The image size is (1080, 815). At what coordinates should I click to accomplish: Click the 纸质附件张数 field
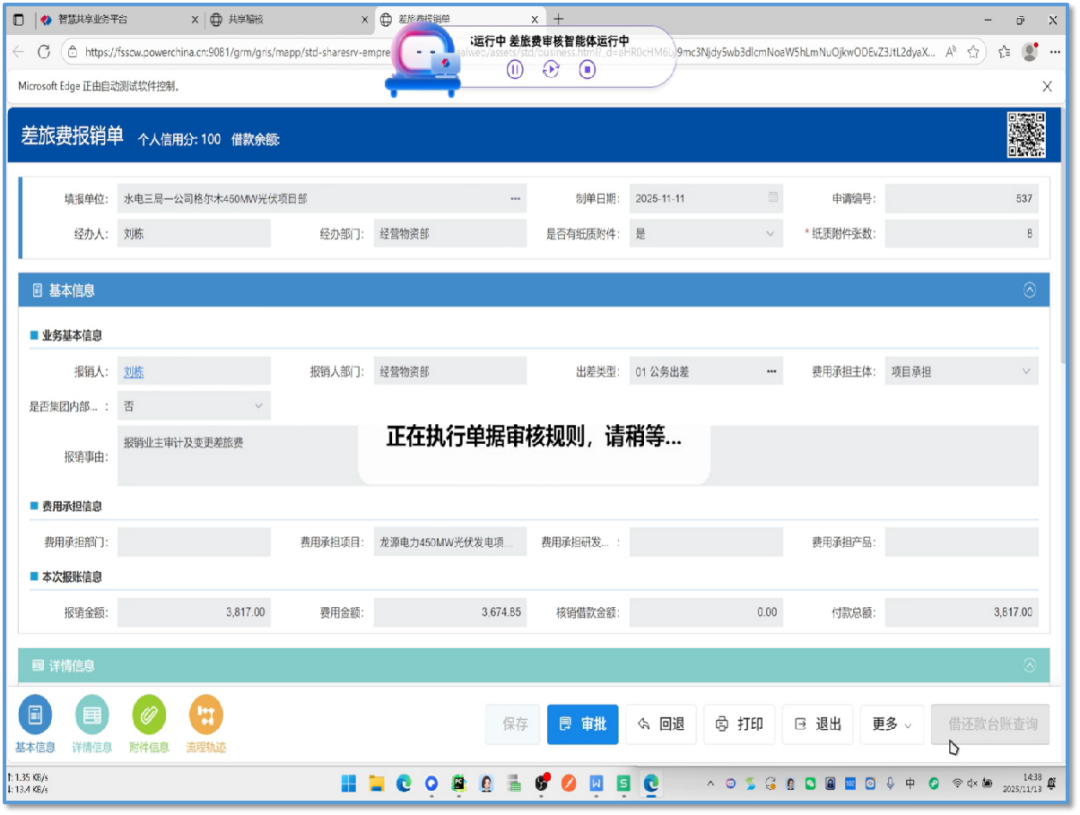coord(962,234)
